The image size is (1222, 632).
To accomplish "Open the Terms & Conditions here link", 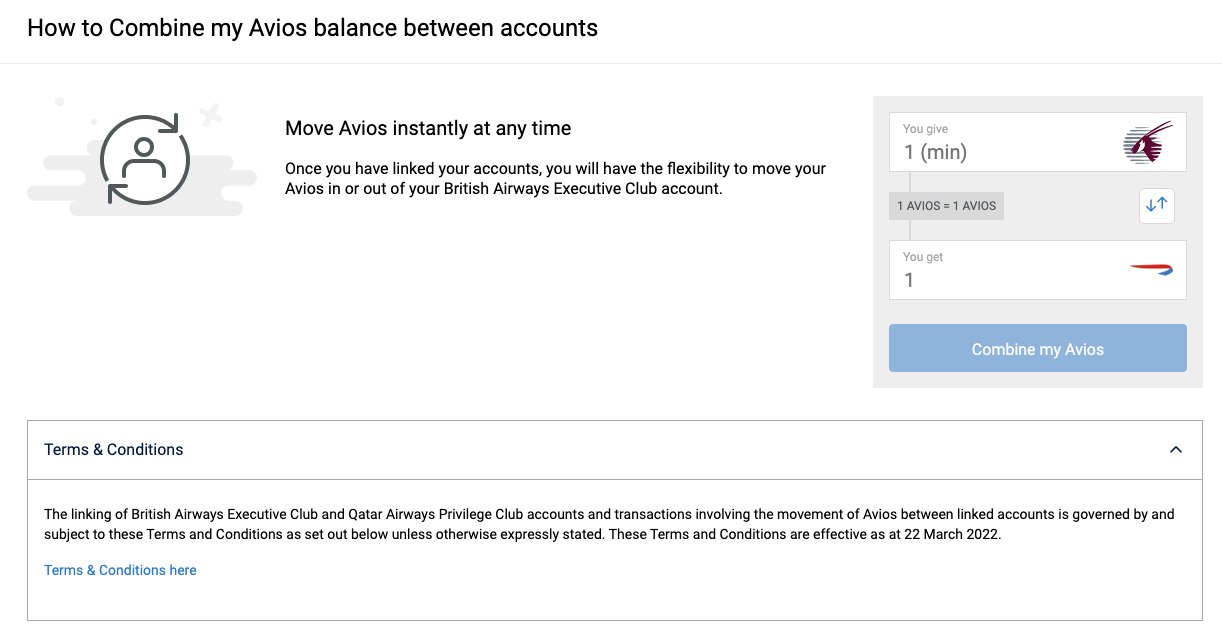I will click(120, 570).
